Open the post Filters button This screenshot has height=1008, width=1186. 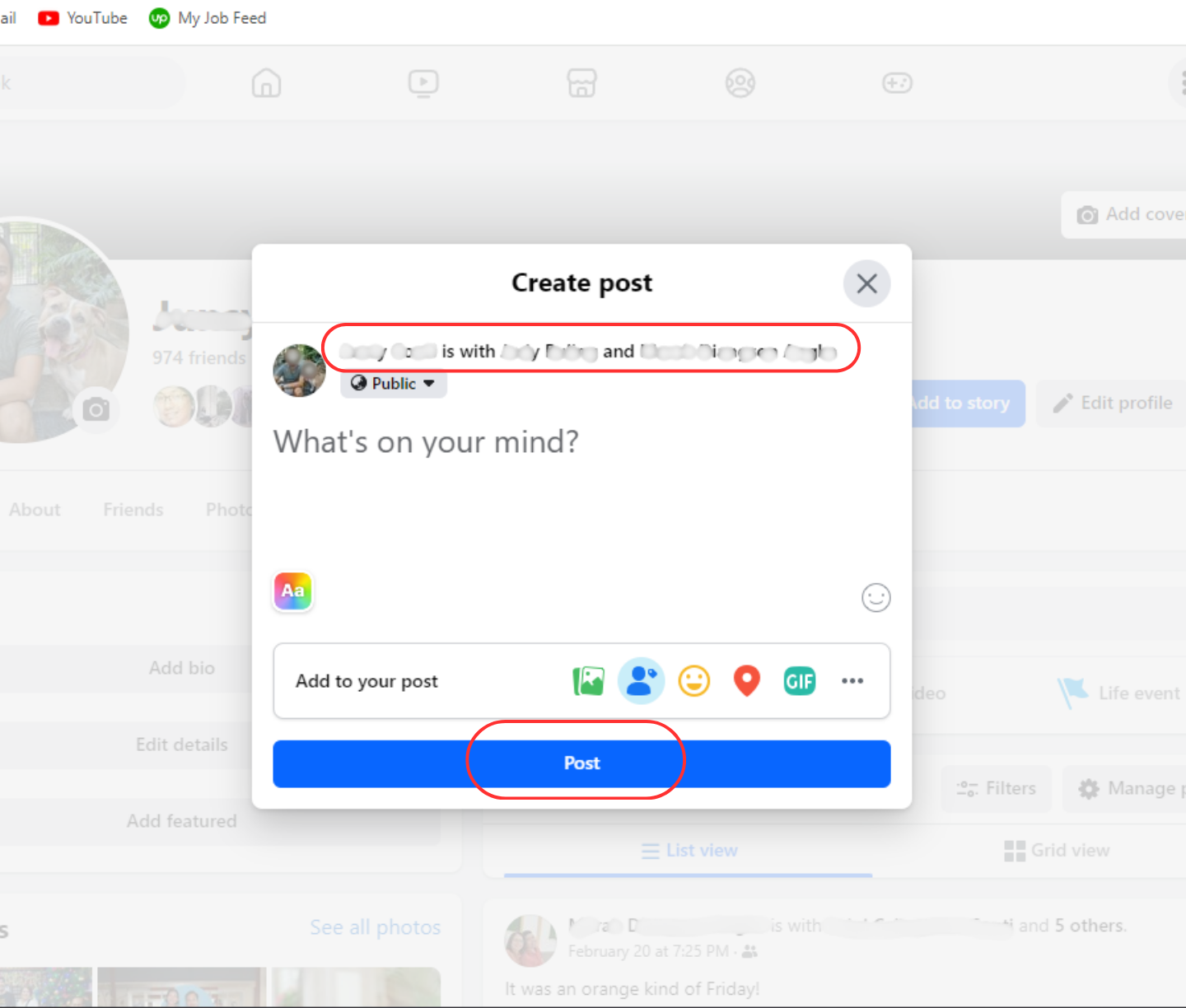pos(997,789)
